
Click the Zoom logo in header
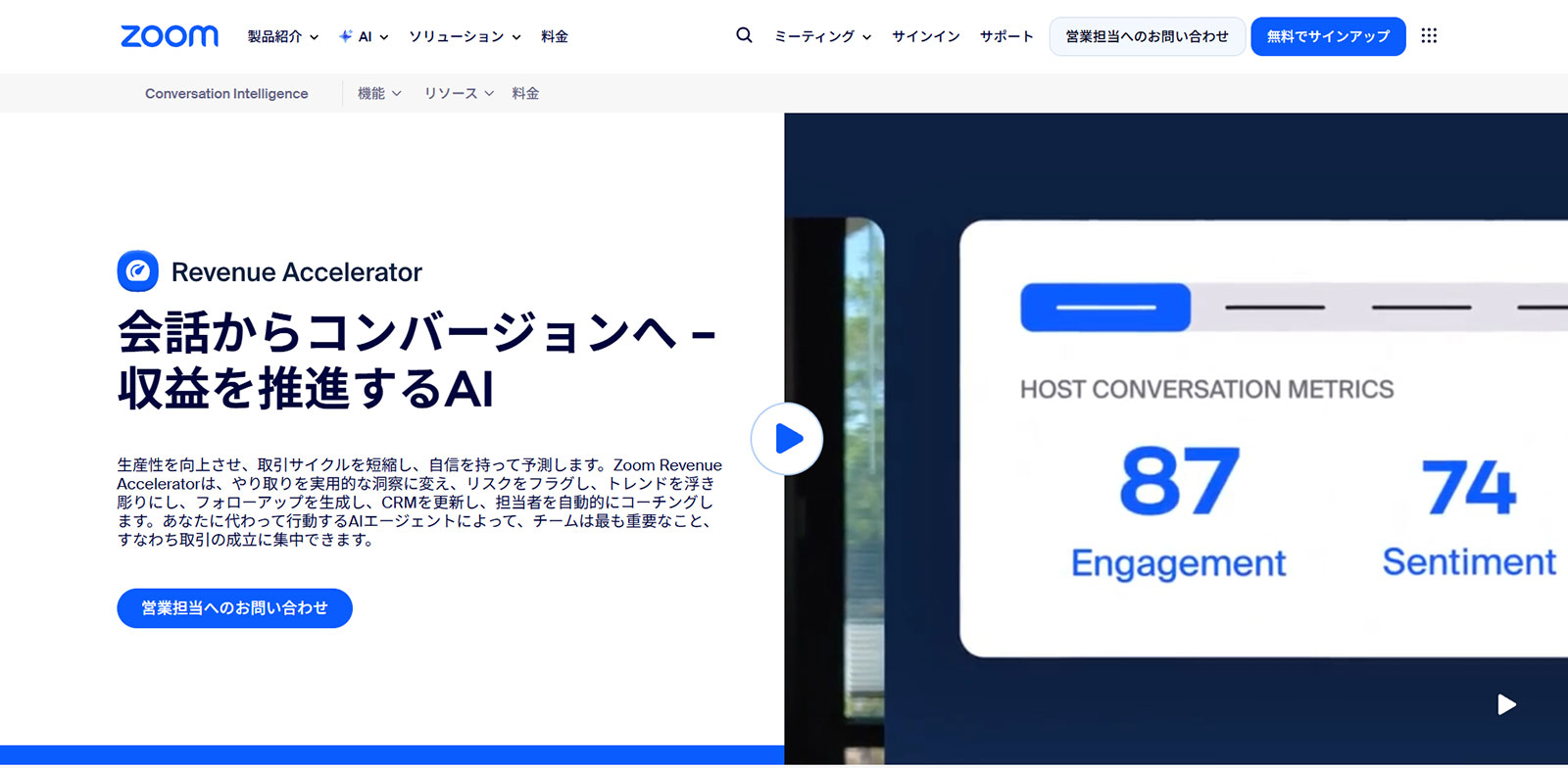(169, 36)
